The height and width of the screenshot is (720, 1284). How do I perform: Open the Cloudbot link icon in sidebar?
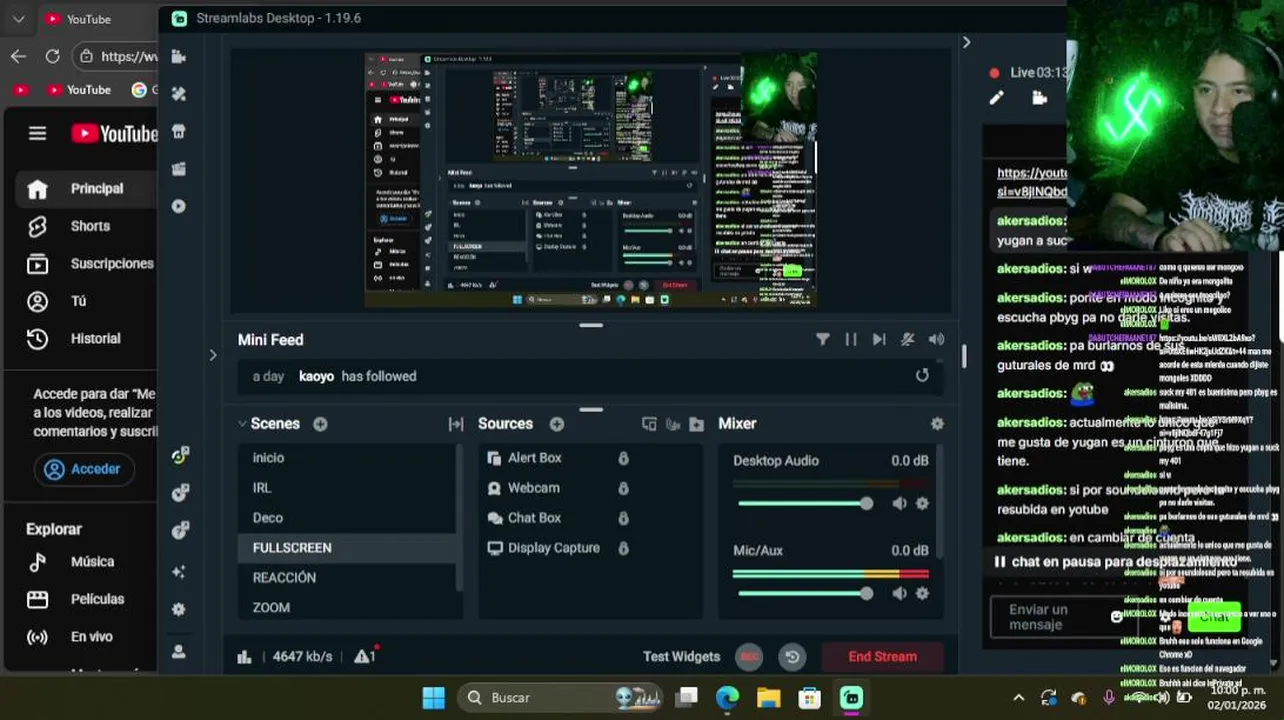pos(180,492)
